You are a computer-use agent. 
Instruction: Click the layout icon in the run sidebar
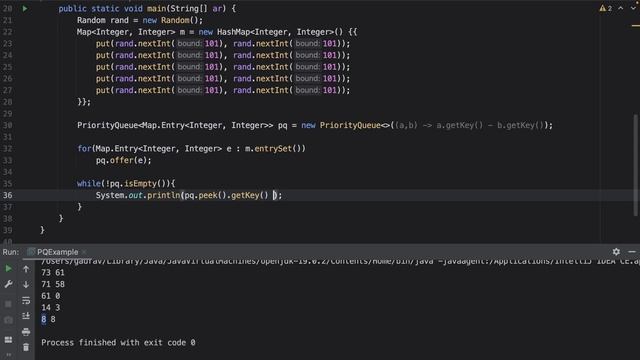(8, 340)
